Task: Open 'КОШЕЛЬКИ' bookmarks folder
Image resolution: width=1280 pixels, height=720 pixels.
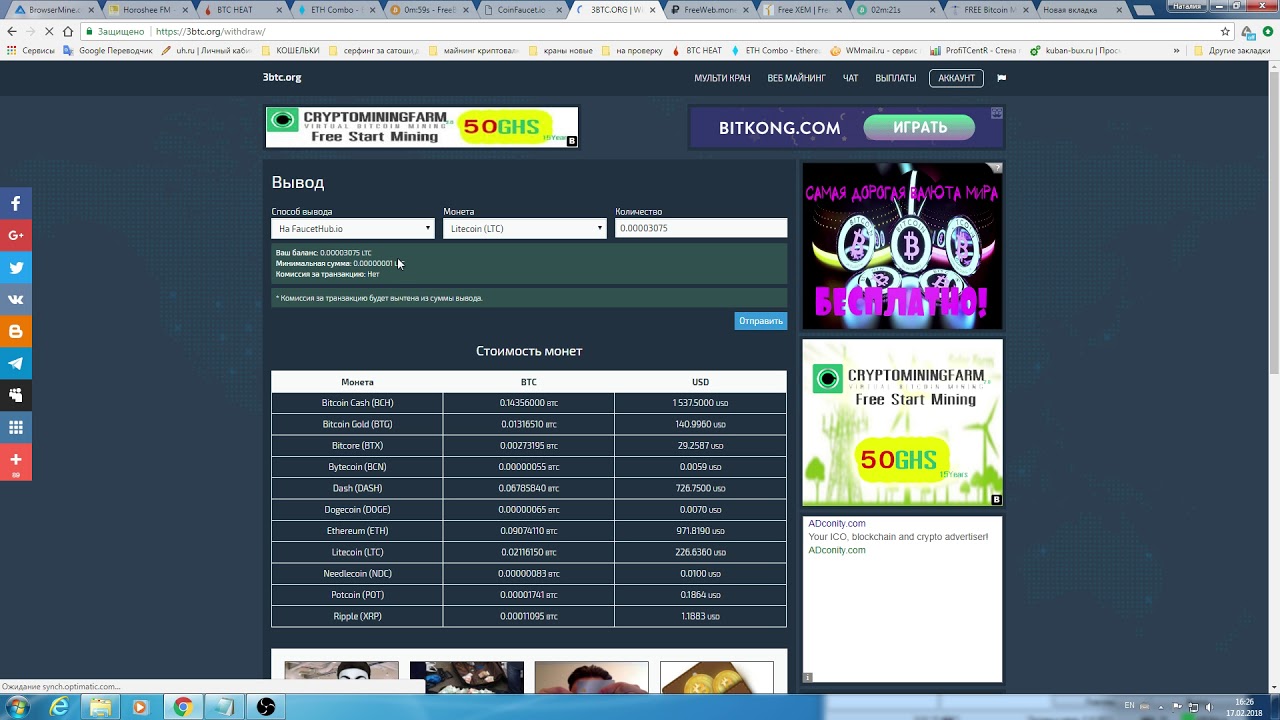Action: pyautogui.click(x=290, y=50)
